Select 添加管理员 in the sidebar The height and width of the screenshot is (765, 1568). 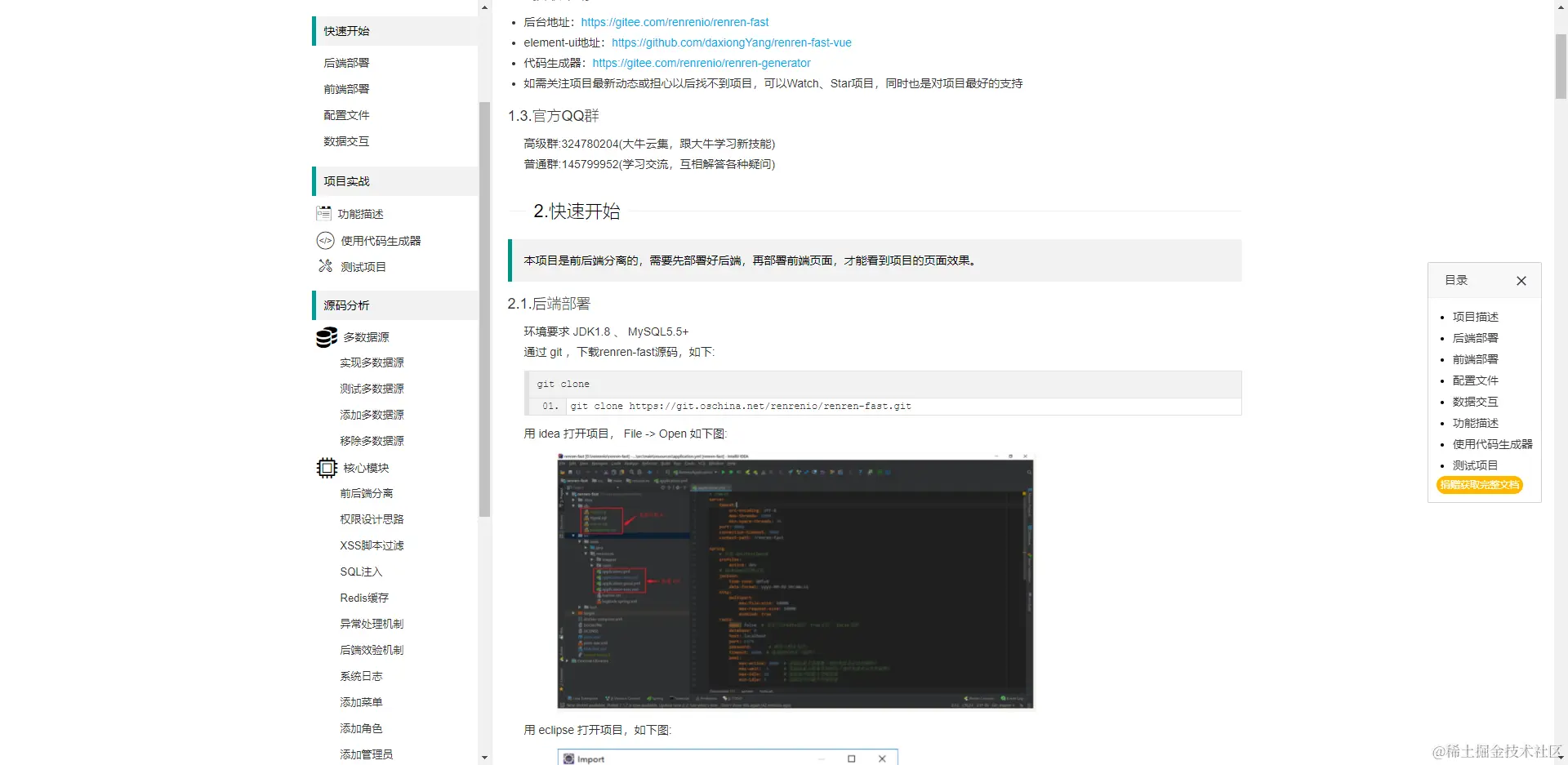coord(366,754)
